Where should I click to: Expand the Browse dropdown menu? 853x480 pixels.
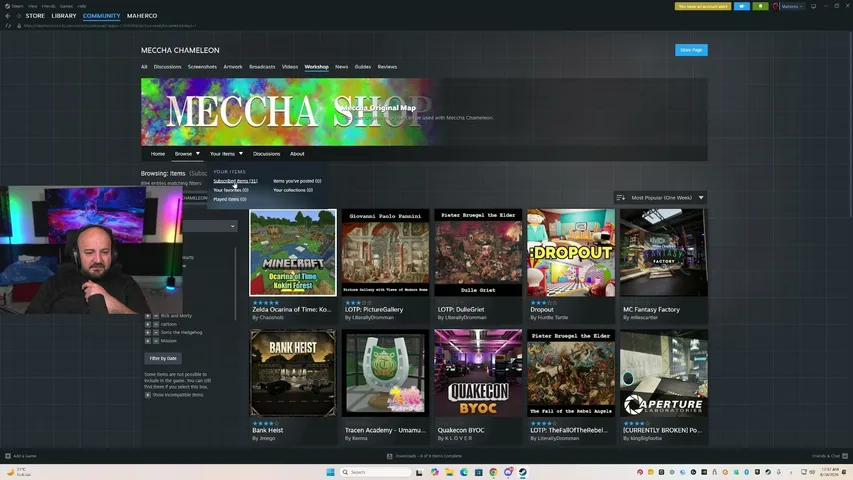pos(187,153)
